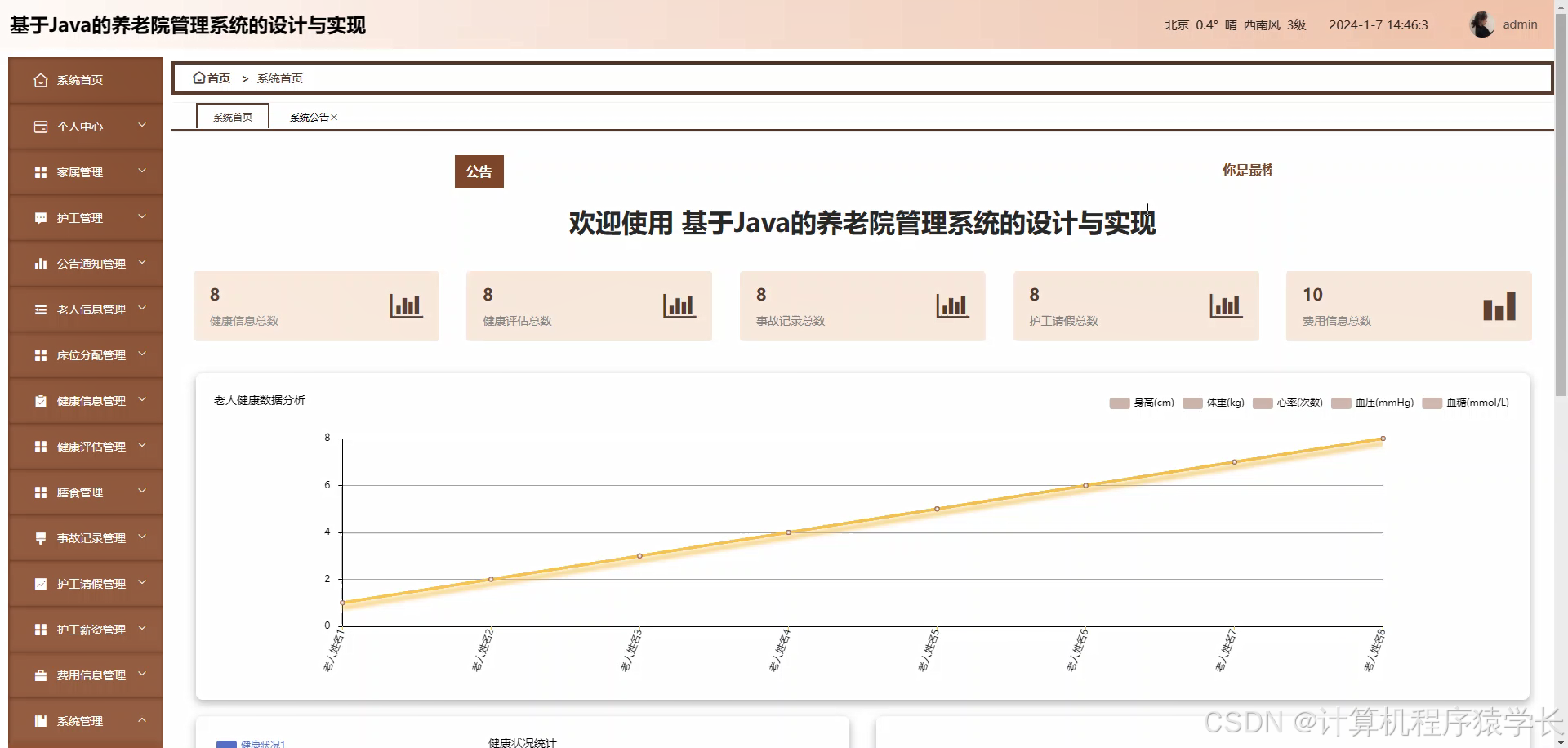1568x748 pixels.
Task: Click the 护工薪资管理 grid icon
Action: coord(41,630)
